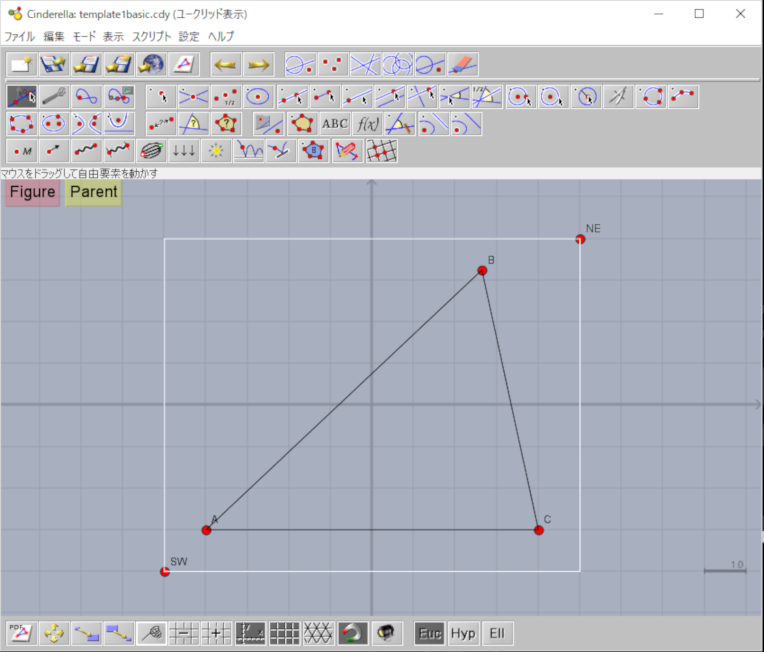Select the measure angle tool
Screen dimensions: 764x652
point(193,124)
